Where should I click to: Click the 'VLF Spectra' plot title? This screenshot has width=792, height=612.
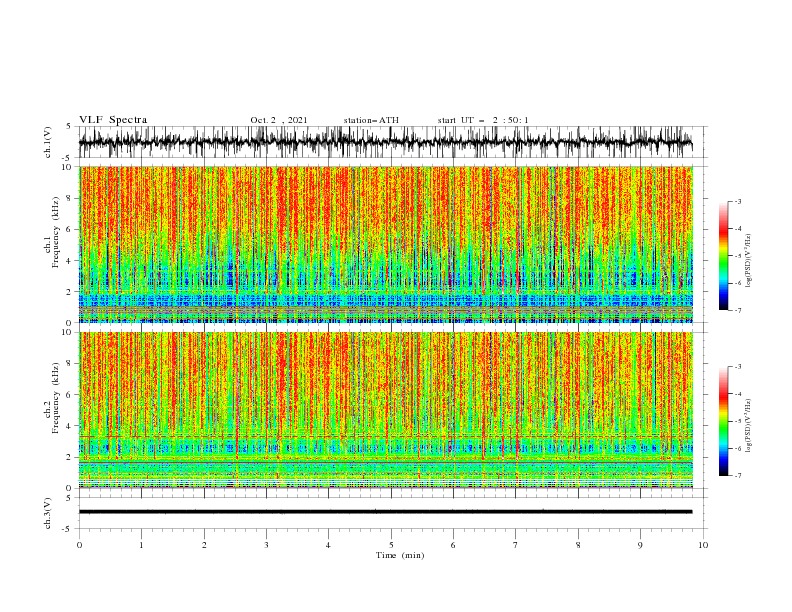(x=113, y=120)
